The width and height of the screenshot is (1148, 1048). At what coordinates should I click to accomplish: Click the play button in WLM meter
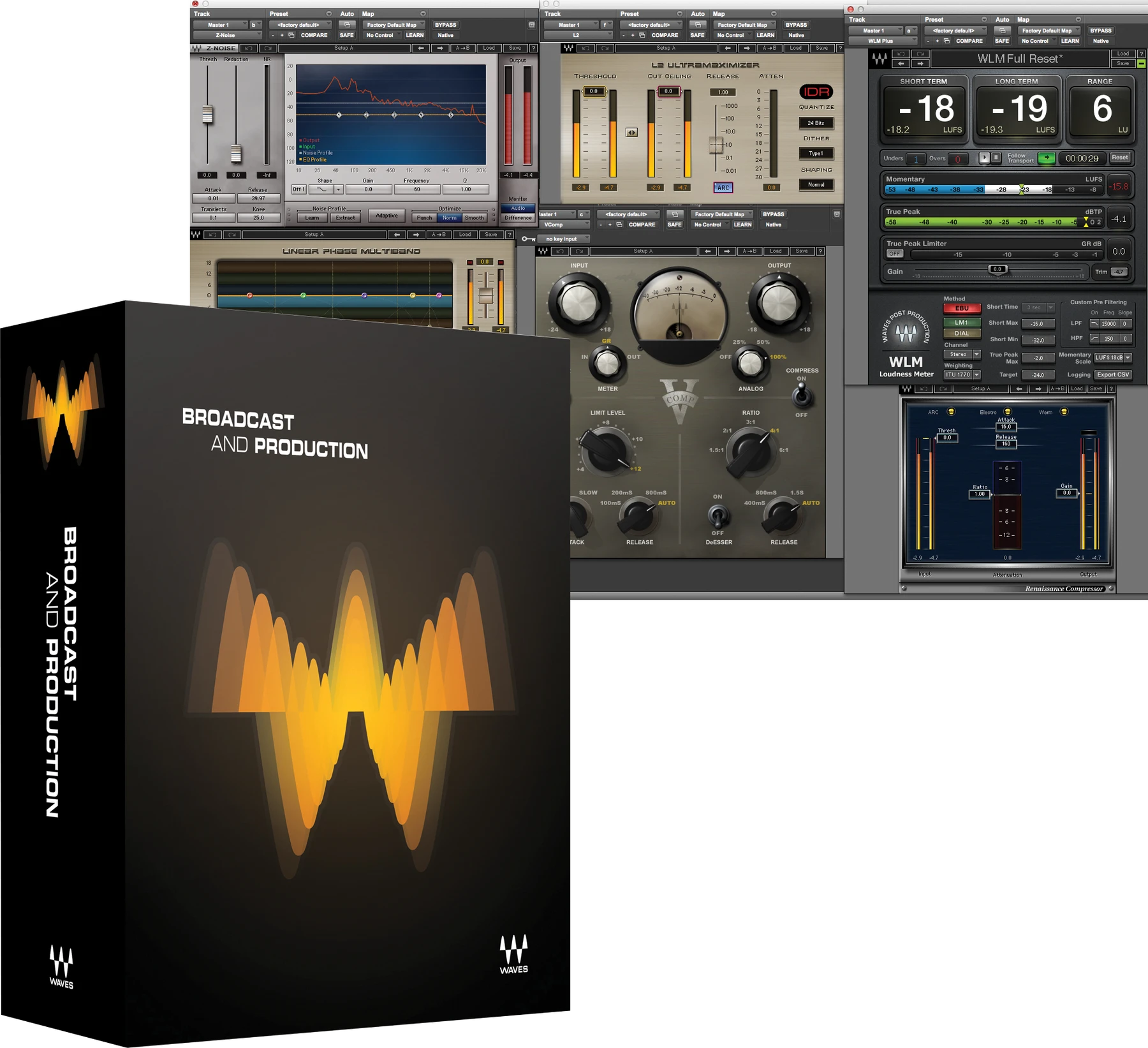[984, 158]
